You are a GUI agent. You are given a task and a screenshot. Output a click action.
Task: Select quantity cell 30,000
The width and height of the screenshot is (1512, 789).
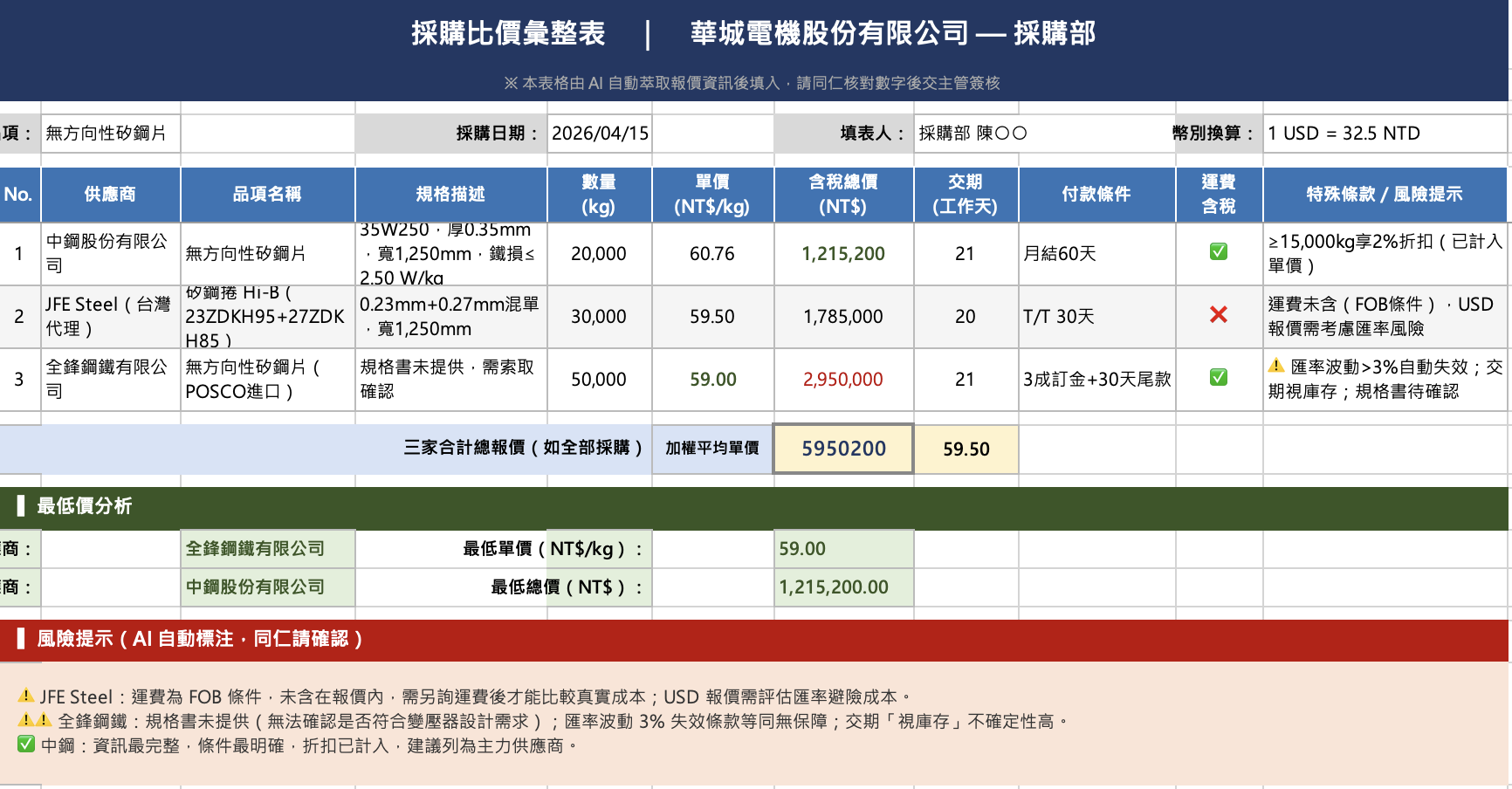pyautogui.click(x=600, y=317)
